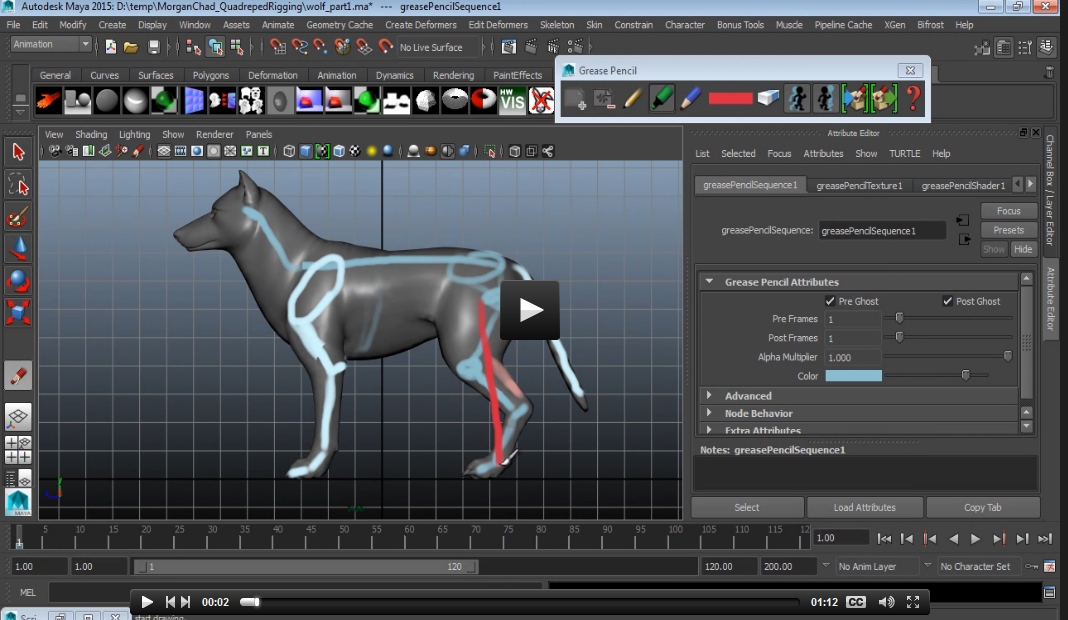The image size is (1068, 620).
Task: Show next Attribute Editor tabs arrow
Action: pos(1030,184)
